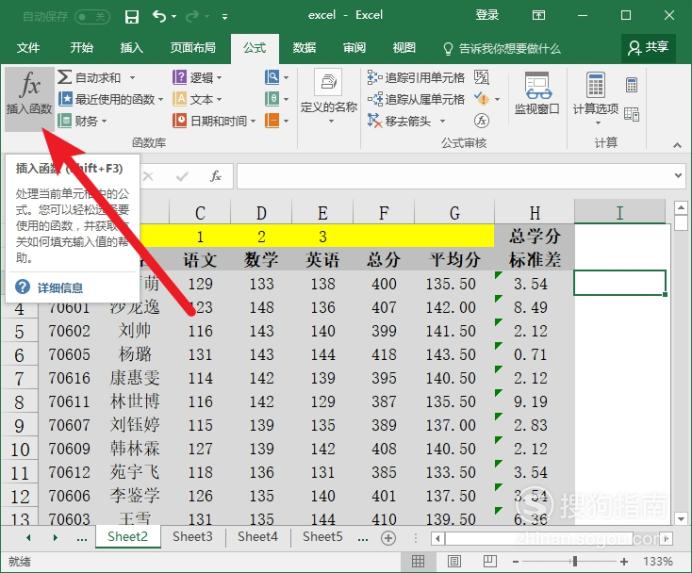
Task: Switch to the Insert tab
Action: (x=132, y=48)
